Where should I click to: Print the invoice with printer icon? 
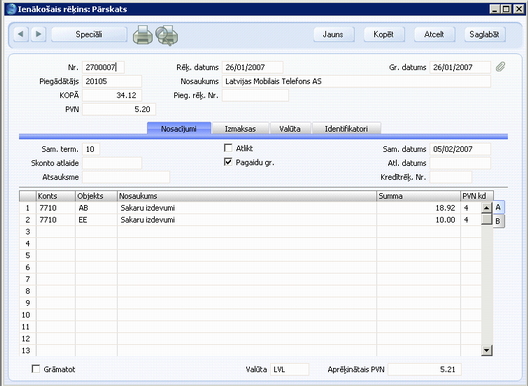[x=143, y=35]
